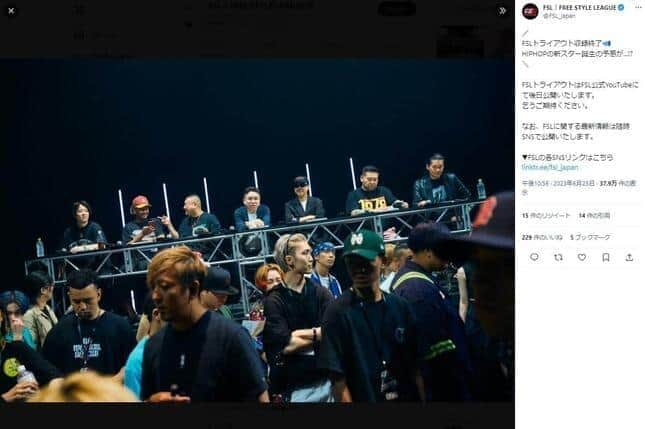Click the 5 bookmarks count

[x=590, y=237]
